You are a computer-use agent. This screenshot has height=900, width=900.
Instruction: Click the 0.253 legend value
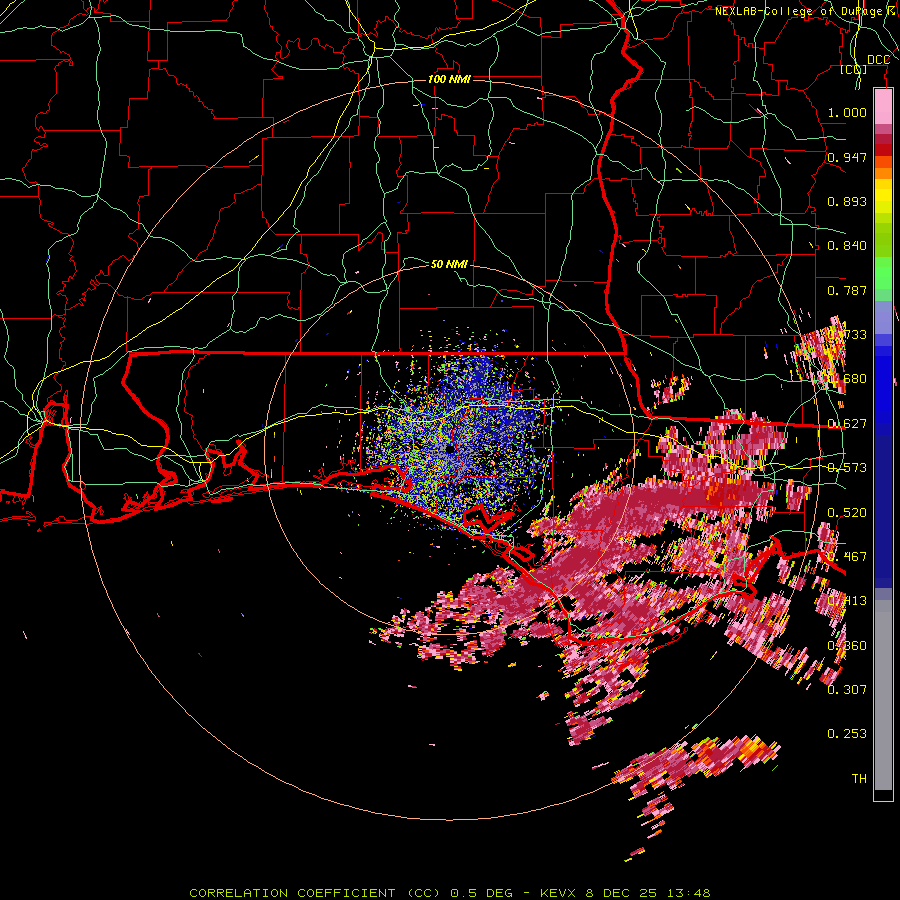pos(847,734)
